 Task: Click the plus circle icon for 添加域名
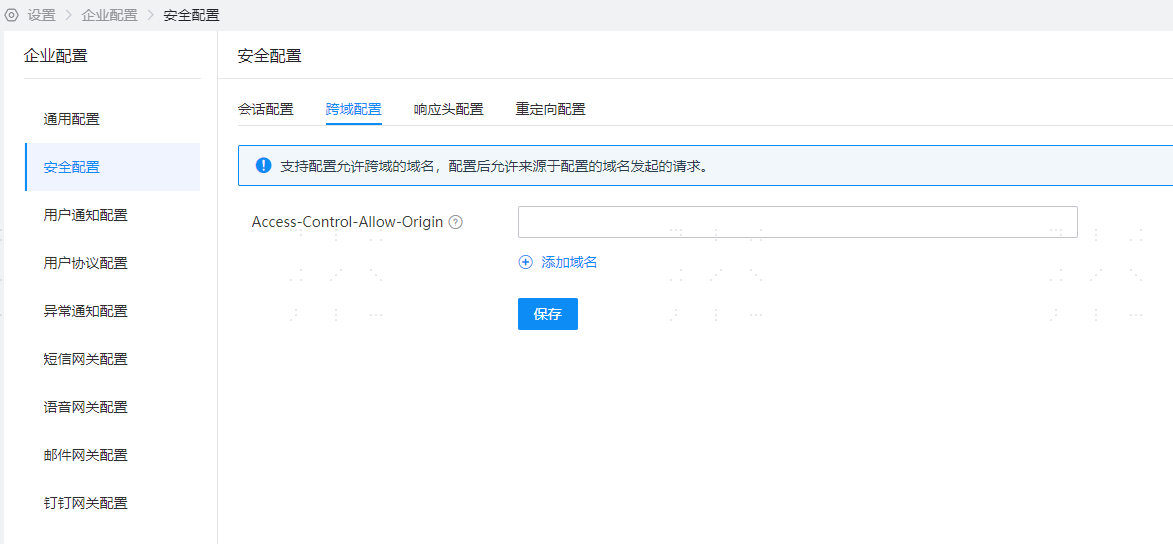[x=525, y=262]
